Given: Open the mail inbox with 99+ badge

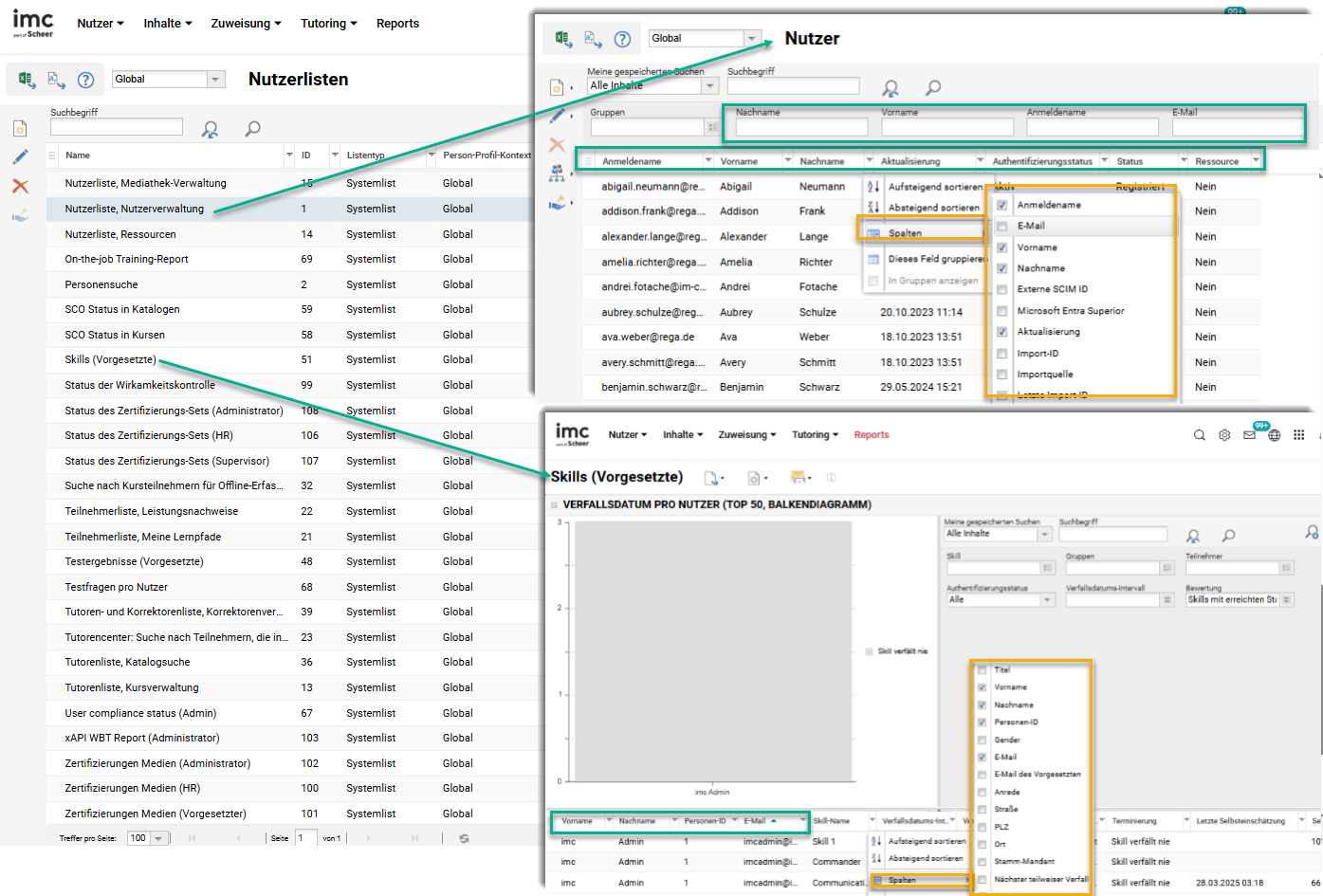Looking at the screenshot, I should (x=1250, y=435).
